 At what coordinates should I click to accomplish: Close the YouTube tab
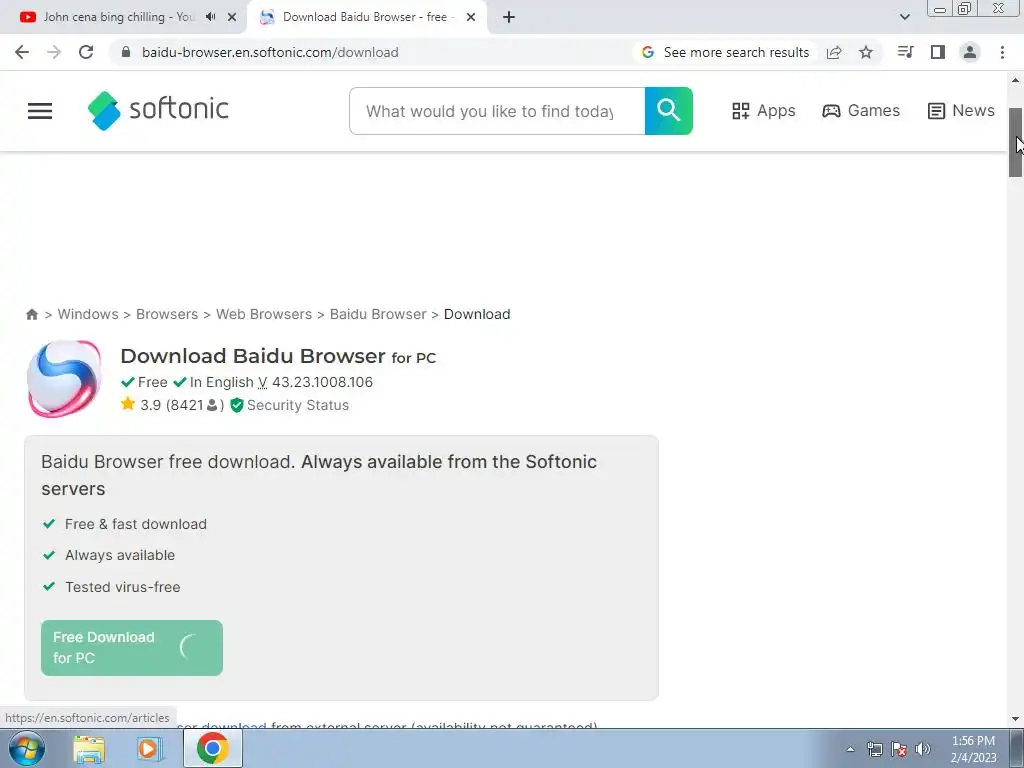tap(232, 18)
